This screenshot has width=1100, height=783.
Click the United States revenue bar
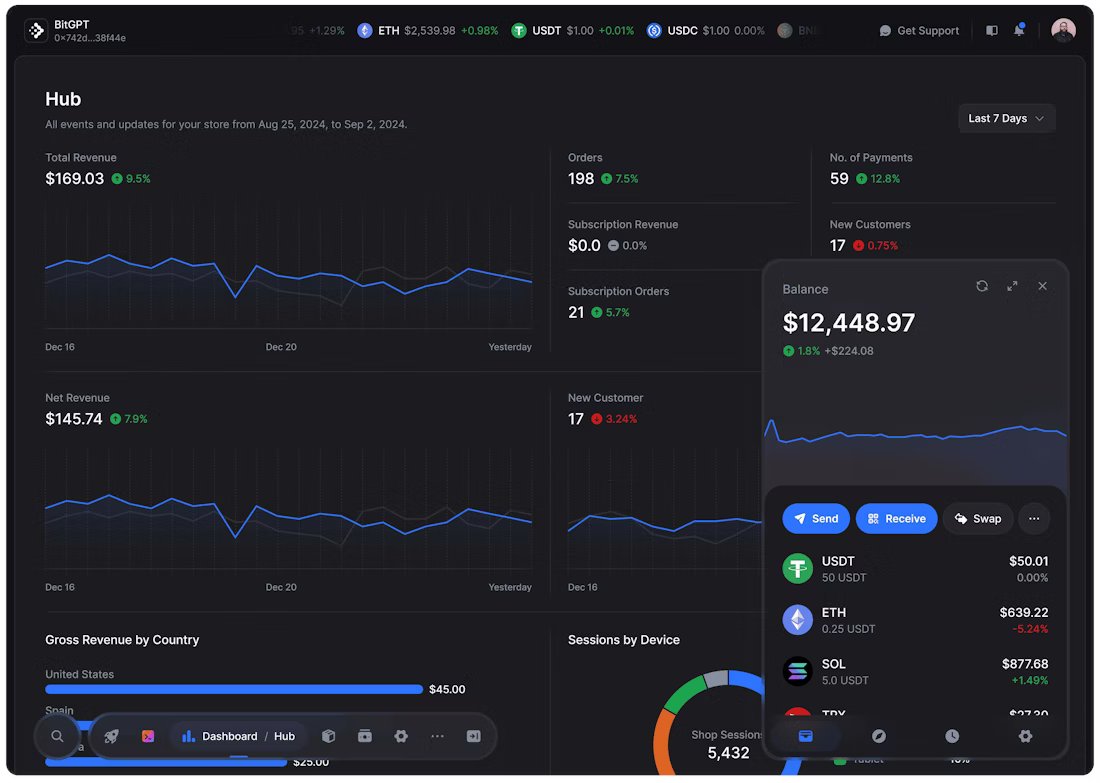point(234,690)
